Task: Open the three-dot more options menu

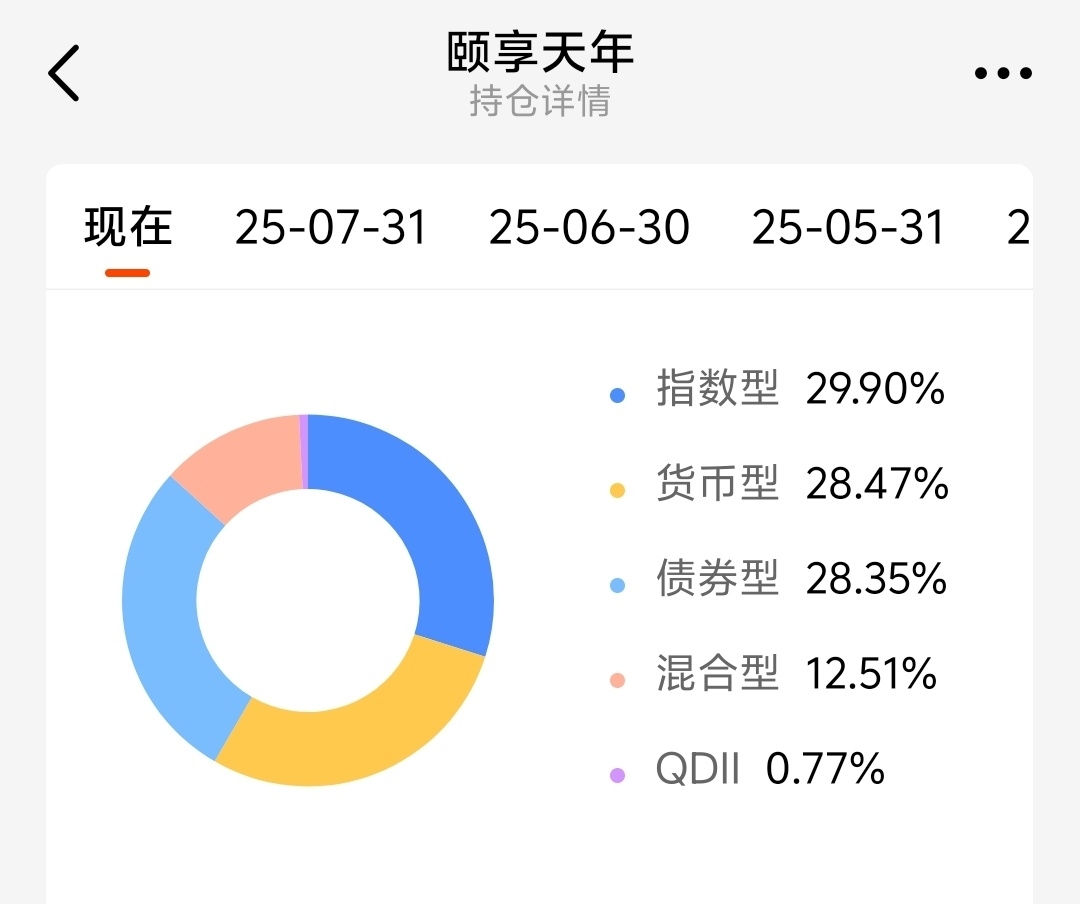Action: coord(1003,73)
